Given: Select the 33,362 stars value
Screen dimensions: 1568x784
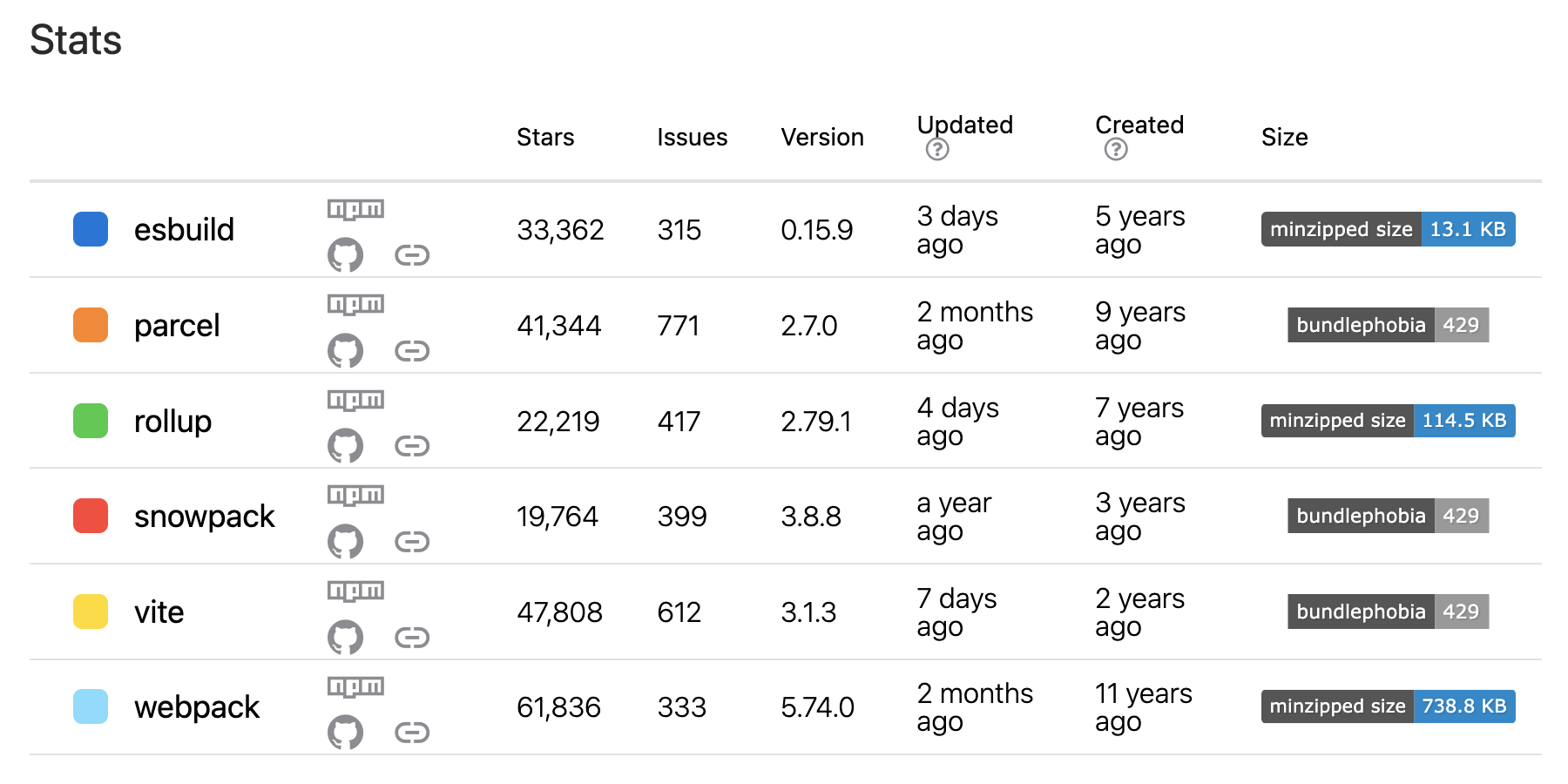Looking at the screenshot, I should [x=560, y=230].
